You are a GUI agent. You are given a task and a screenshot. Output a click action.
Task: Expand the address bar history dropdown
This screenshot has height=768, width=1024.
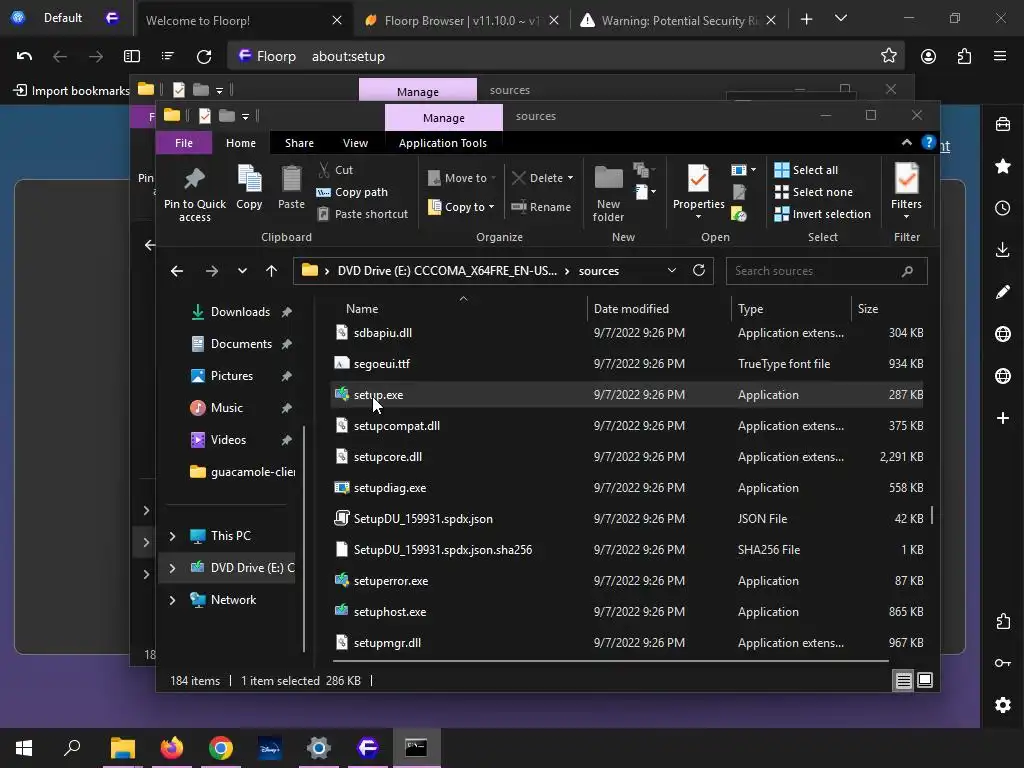671,271
